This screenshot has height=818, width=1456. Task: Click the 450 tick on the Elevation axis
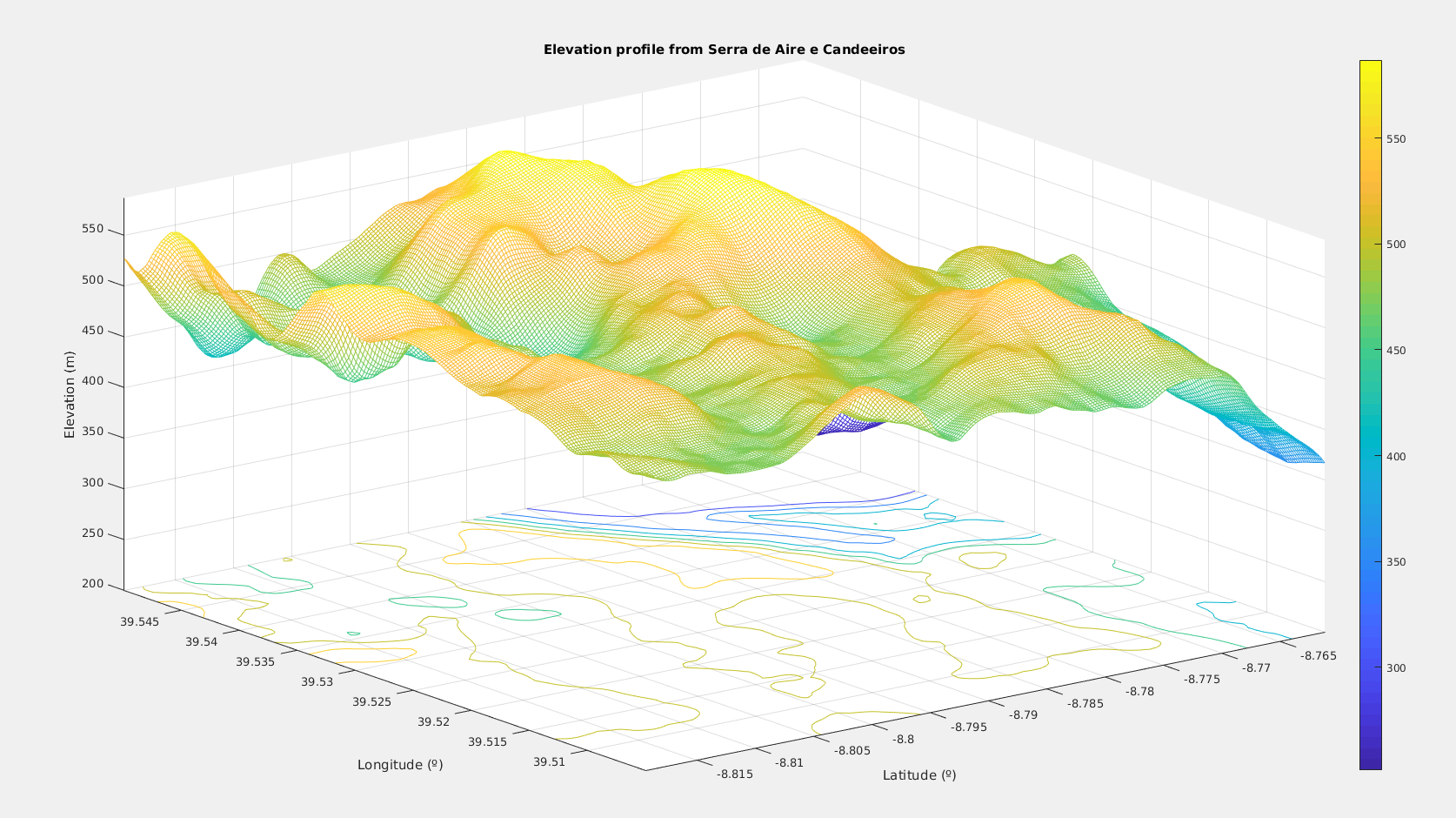(x=93, y=331)
